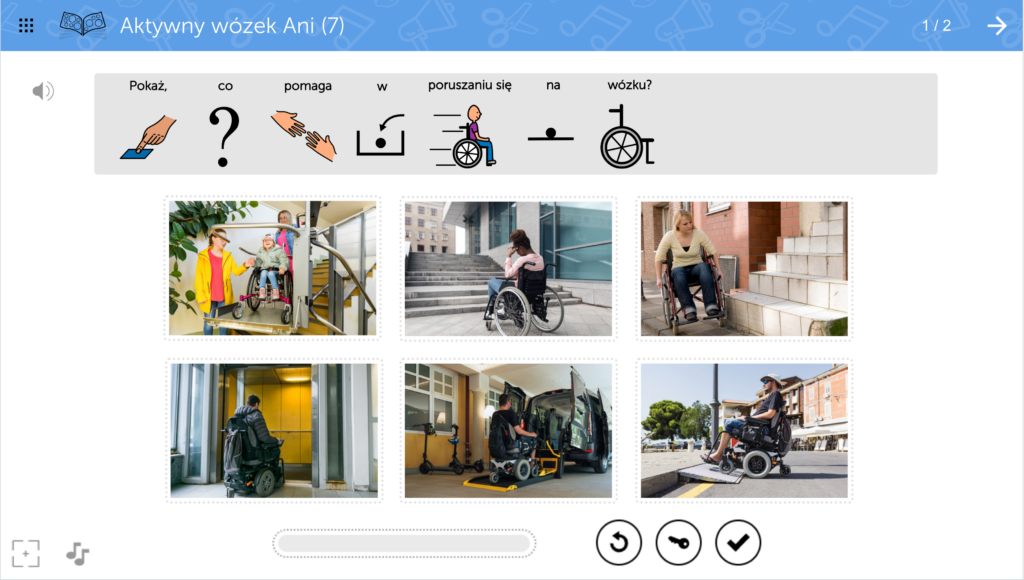Image resolution: width=1024 pixels, height=580 pixels.
Task: Toggle the background music note icon
Action: tap(77, 553)
